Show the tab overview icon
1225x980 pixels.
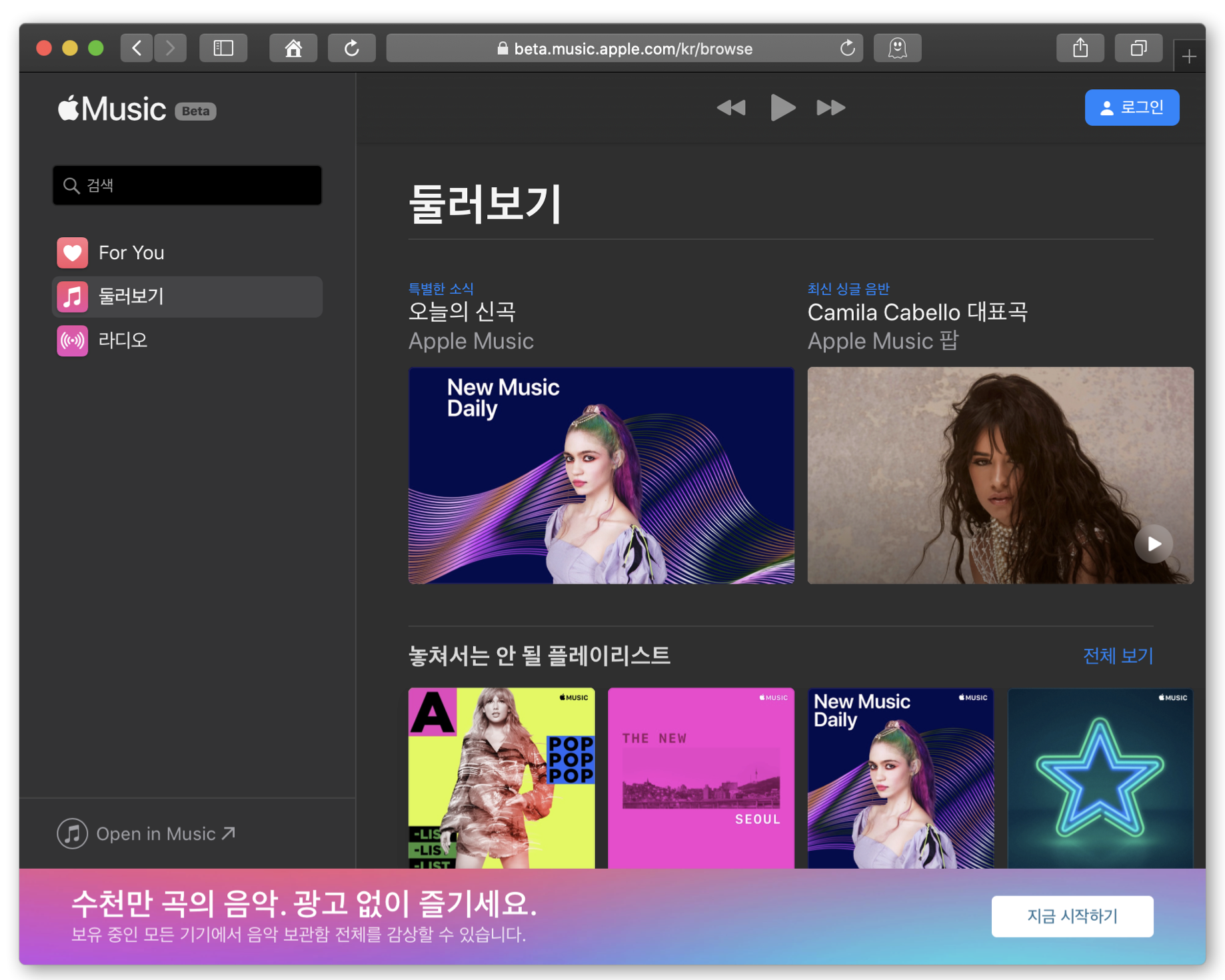pyautogui.click(x=1138, y=48)
